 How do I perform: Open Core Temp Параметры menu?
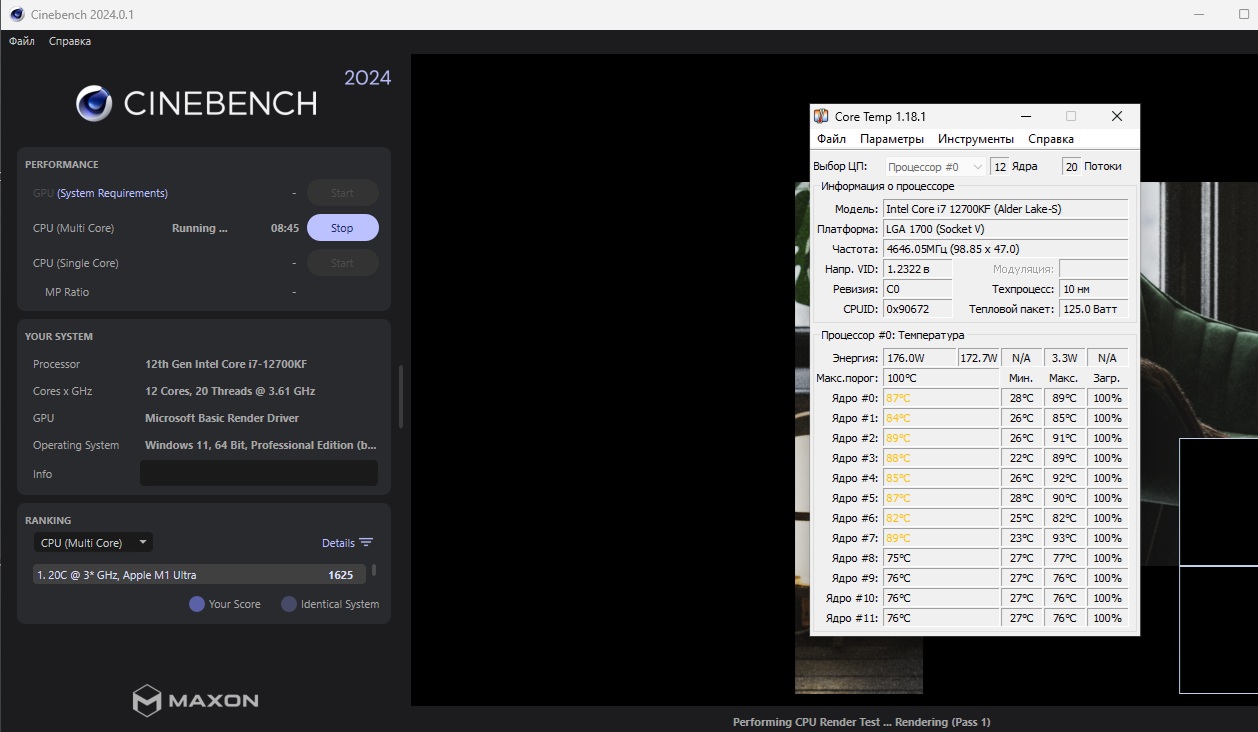point(892,139)
